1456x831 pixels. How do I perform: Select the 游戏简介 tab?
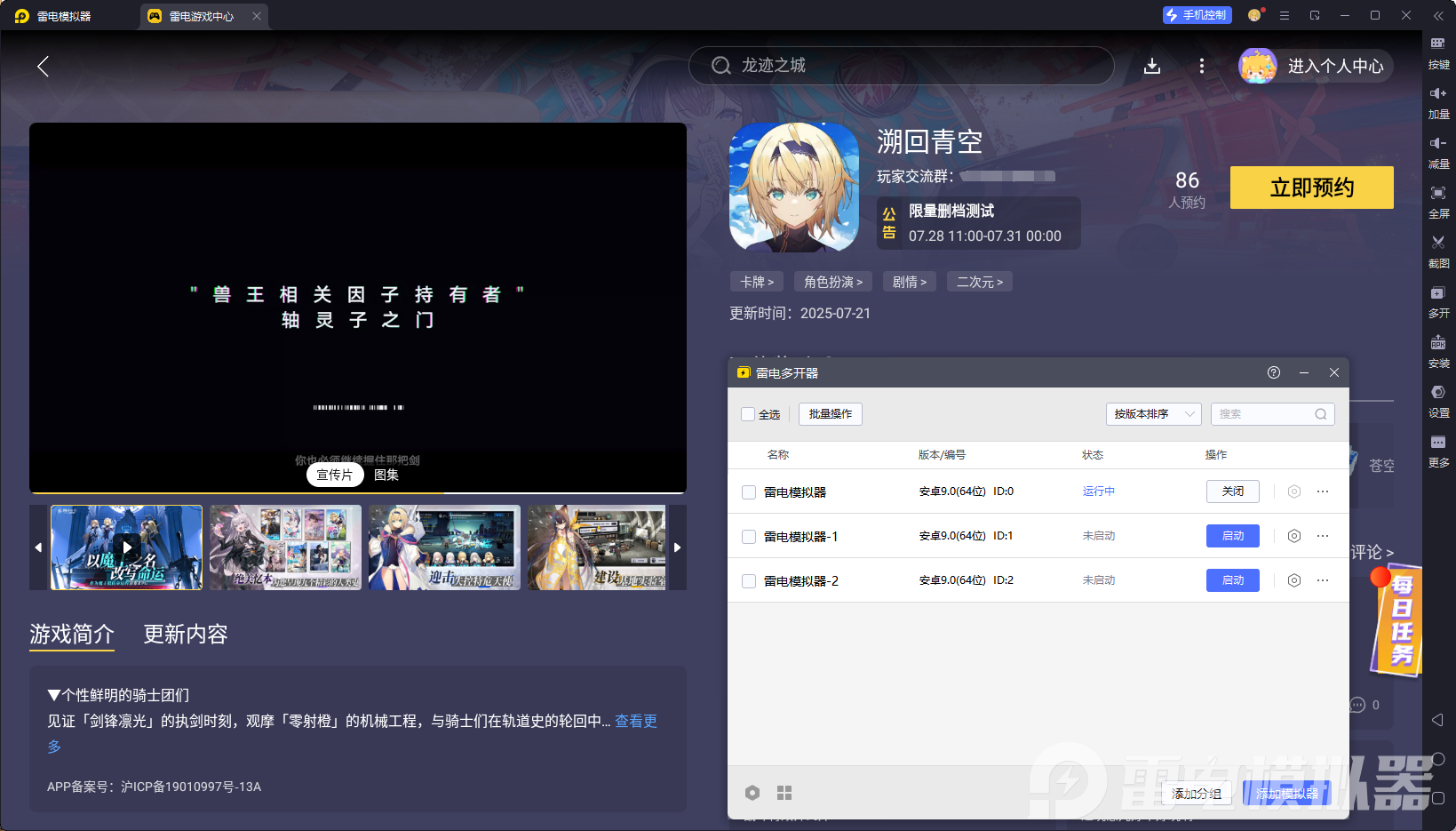(72, 634)
